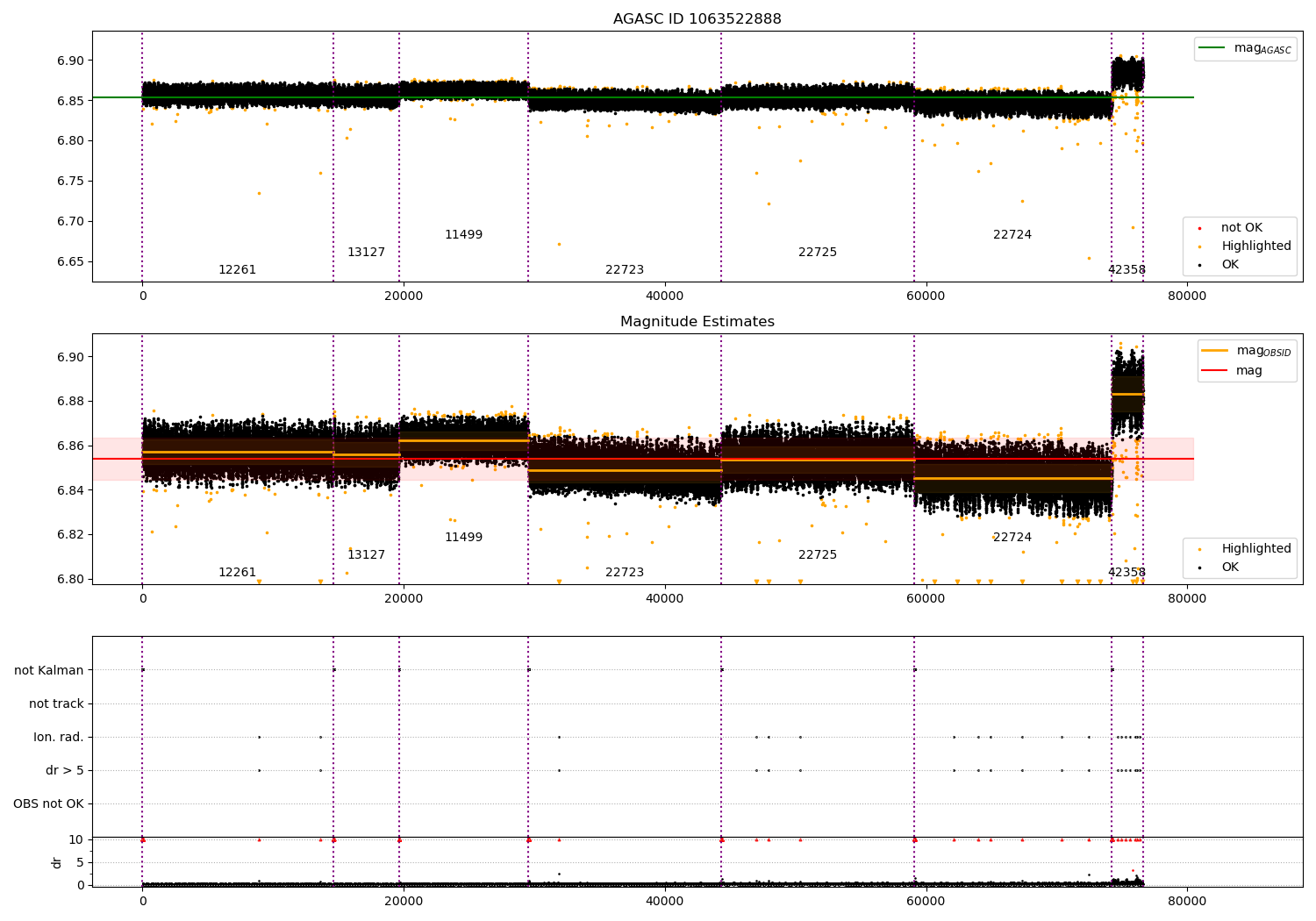Screen dimensions: 1316x921
Task: Click the 6.88 y-axis tick label
Action: 72,402
